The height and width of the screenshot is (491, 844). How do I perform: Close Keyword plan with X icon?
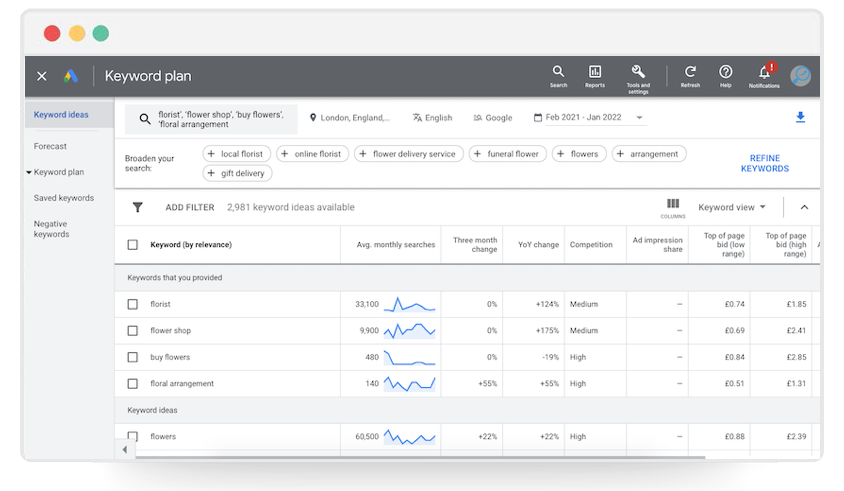pos(42,76)
